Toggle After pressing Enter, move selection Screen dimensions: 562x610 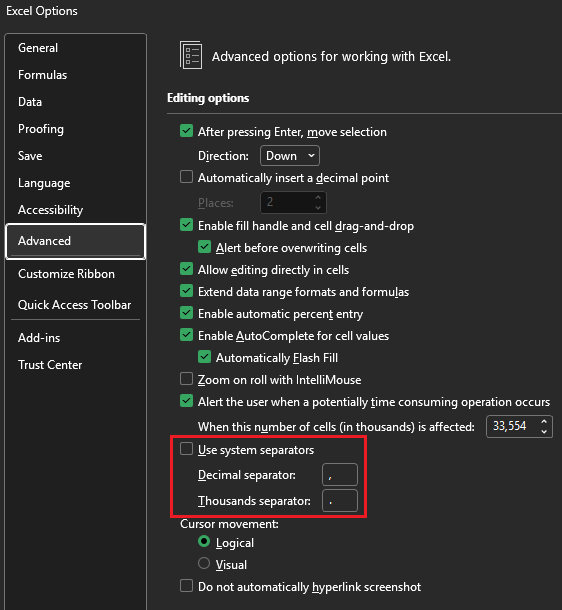186,131
